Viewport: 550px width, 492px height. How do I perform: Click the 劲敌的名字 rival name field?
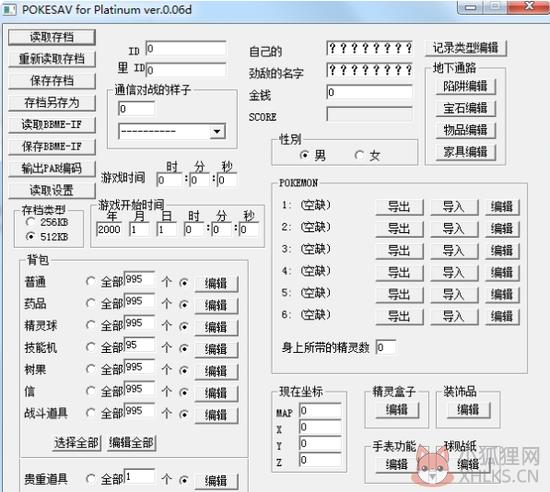(369, 70)
